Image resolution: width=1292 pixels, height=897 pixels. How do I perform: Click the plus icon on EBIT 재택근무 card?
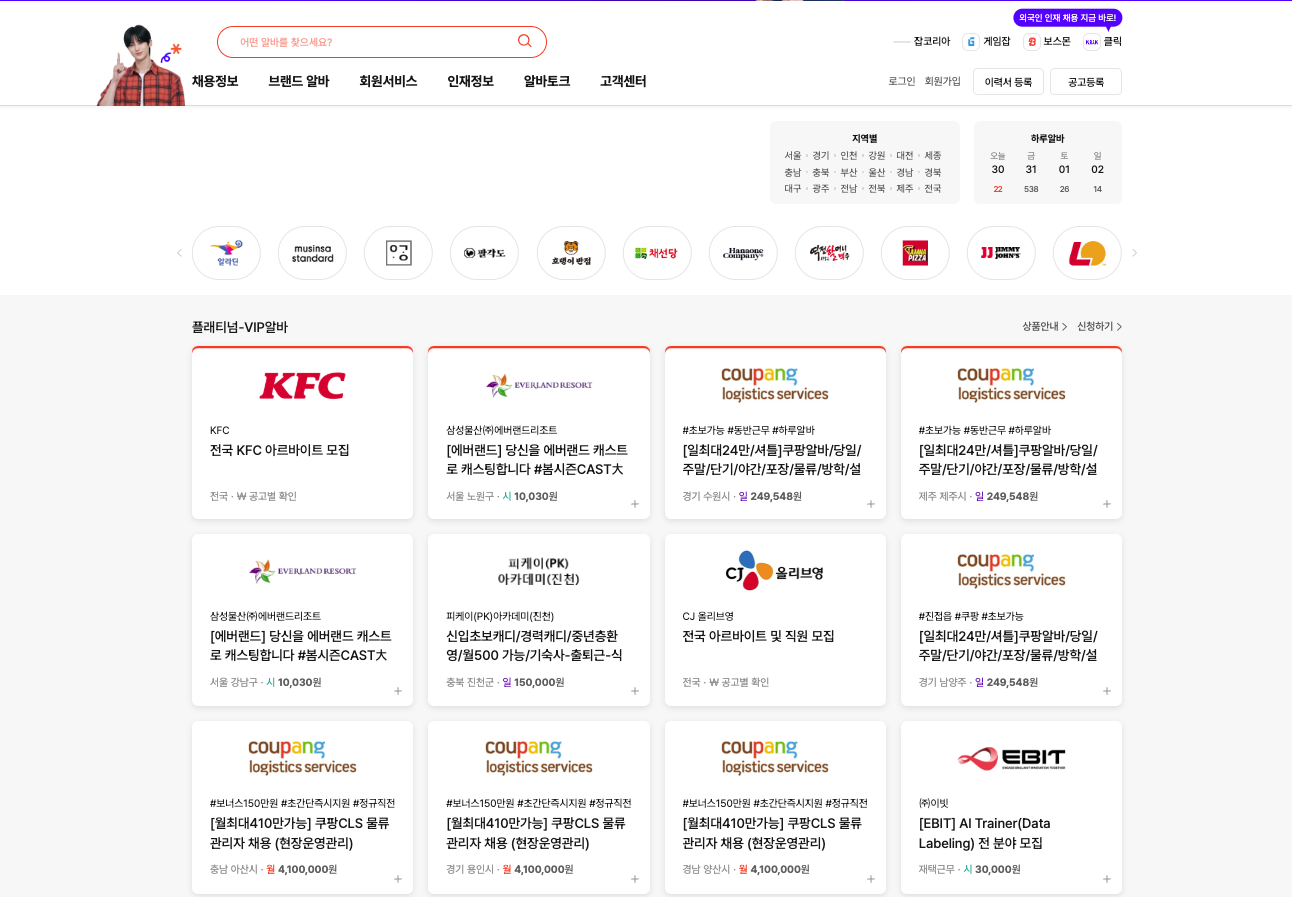tap(1107, 879)
